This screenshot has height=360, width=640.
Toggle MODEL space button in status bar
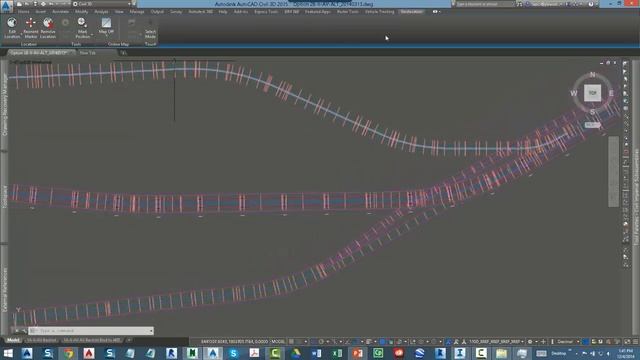(278, 341)
